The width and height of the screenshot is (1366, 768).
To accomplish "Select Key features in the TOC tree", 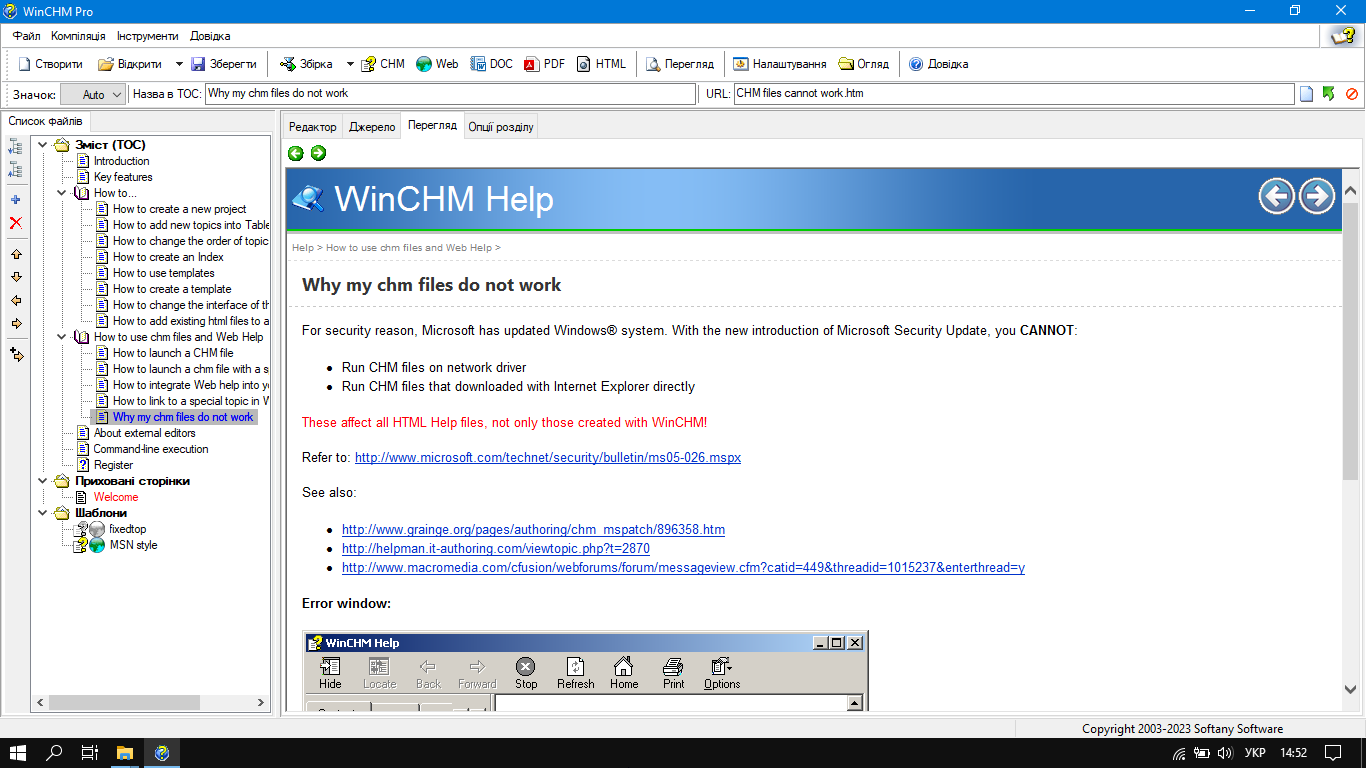I will pos(123,177).
